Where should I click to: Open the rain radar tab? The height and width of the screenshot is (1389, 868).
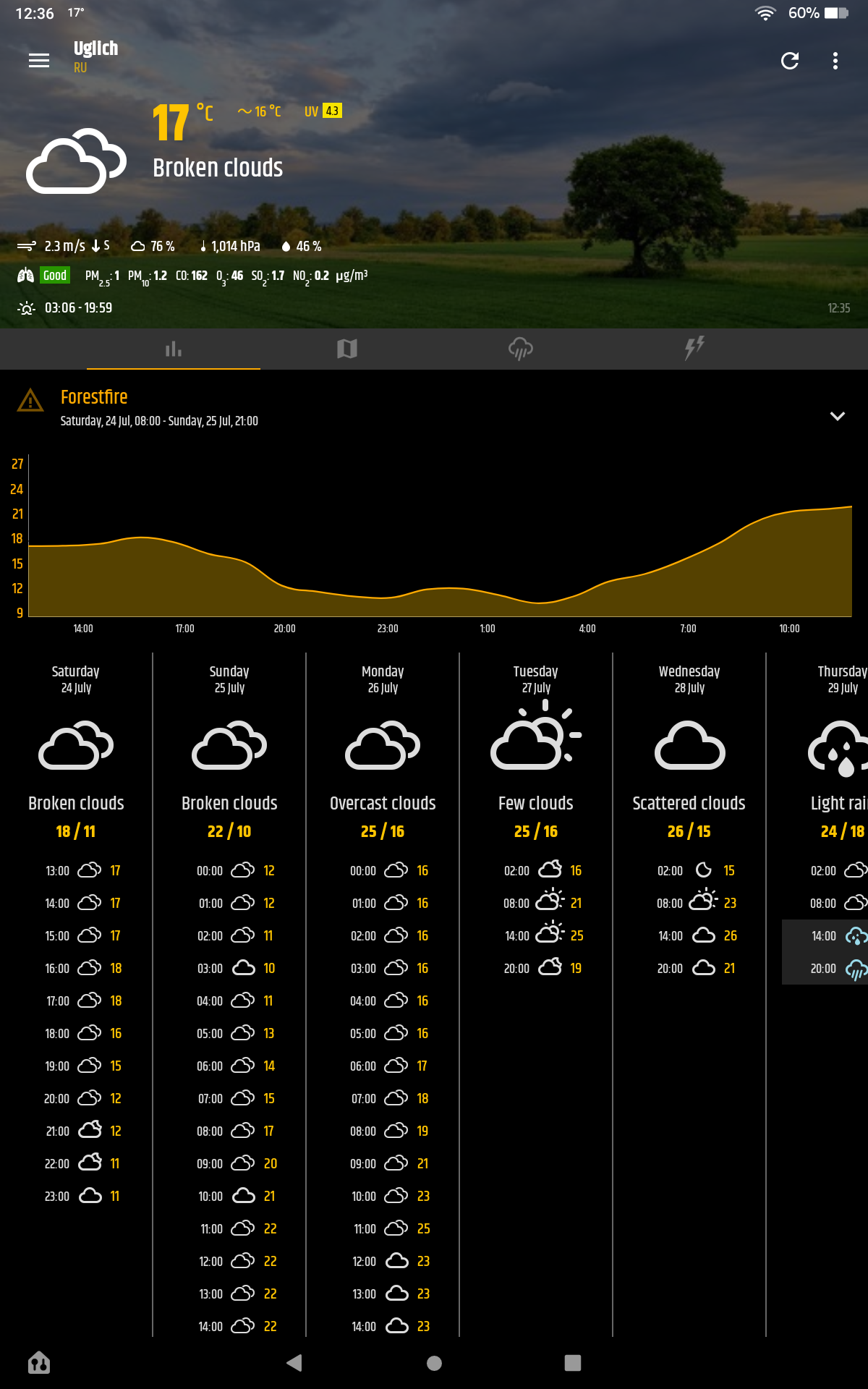coord(521,349)
